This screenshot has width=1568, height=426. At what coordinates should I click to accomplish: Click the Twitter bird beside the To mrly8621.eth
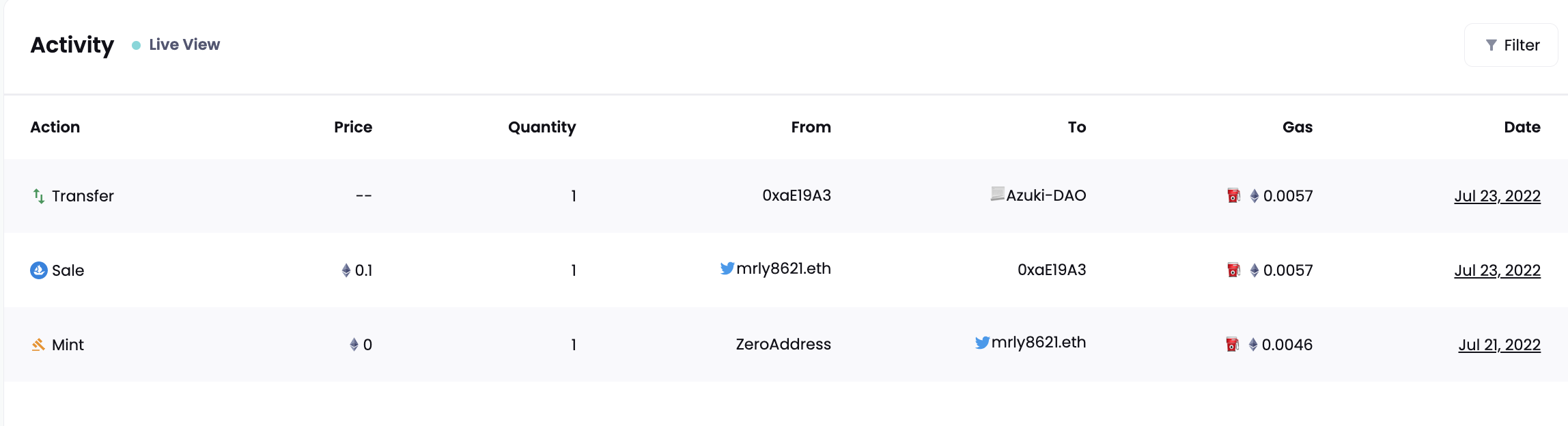tap(982, 343)
